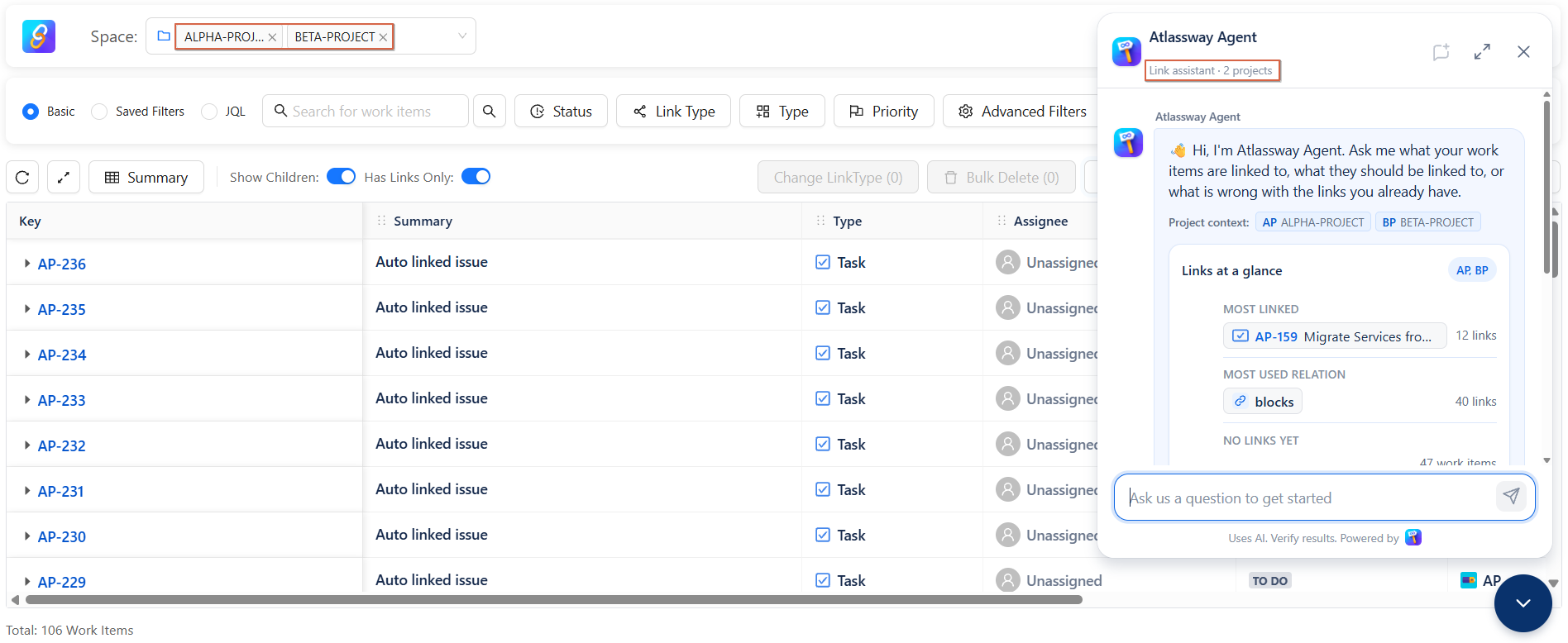
Task: Open issue AP-235
Action: (62, 310)
